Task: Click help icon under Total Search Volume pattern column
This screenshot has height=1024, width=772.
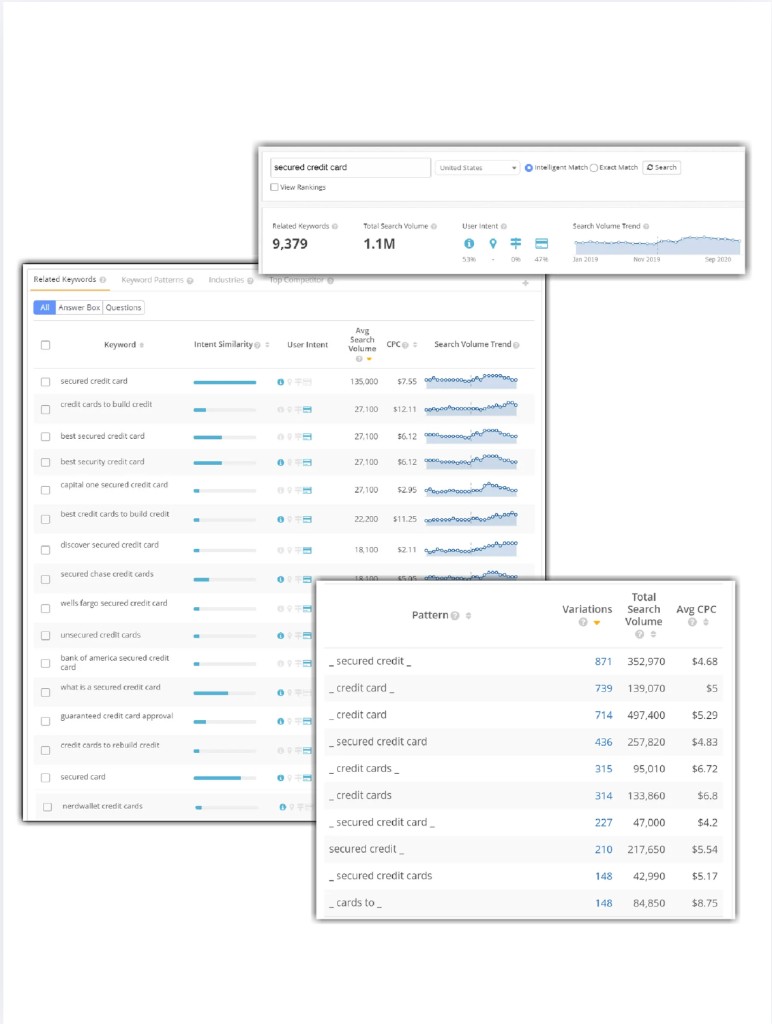Action: 639,634
